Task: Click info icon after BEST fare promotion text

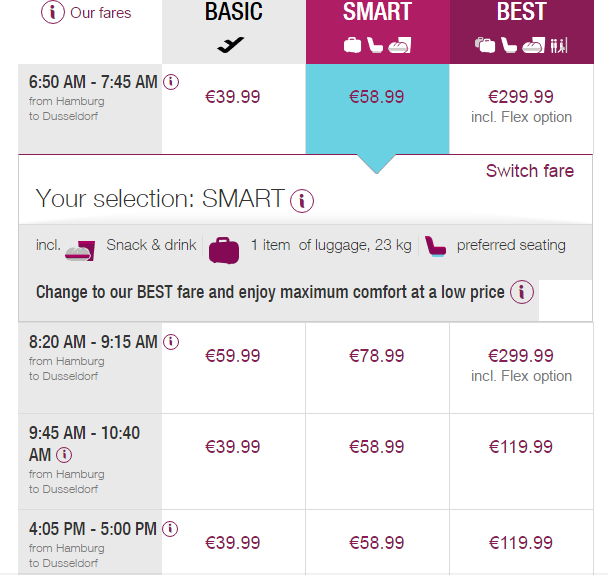Action: coord(521,293)
